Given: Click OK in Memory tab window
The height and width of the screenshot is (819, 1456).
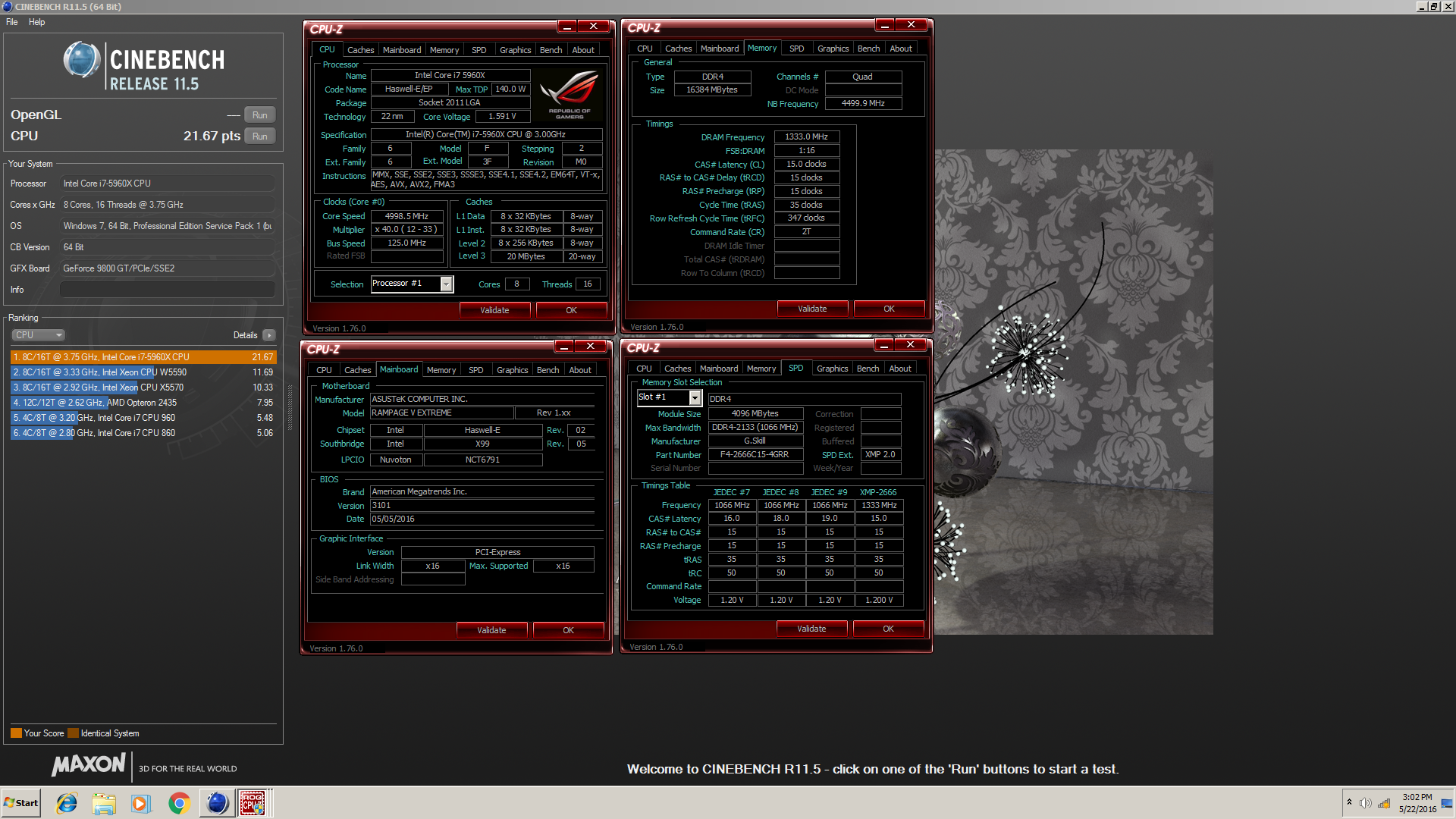Looking at the screenshot, I should pyautogui.click(x=889, y=309).
